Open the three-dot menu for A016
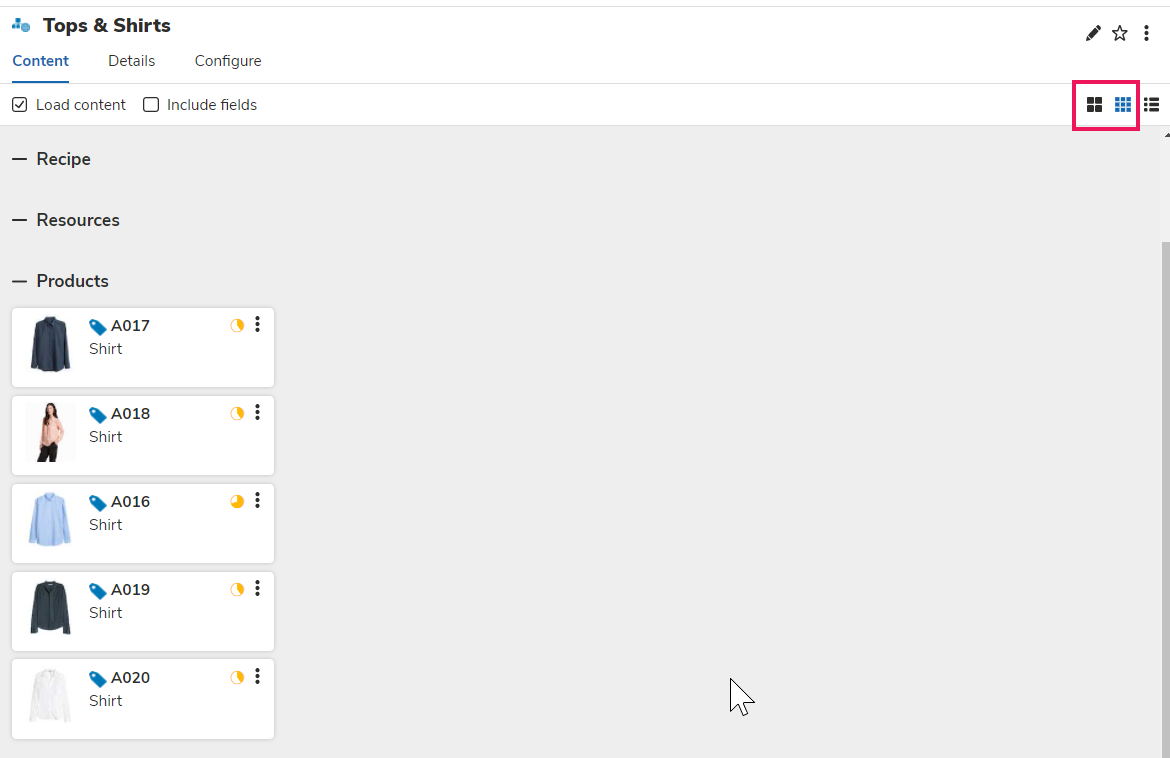The width and height of the screenshot is (1170, 758). [257, 500]
